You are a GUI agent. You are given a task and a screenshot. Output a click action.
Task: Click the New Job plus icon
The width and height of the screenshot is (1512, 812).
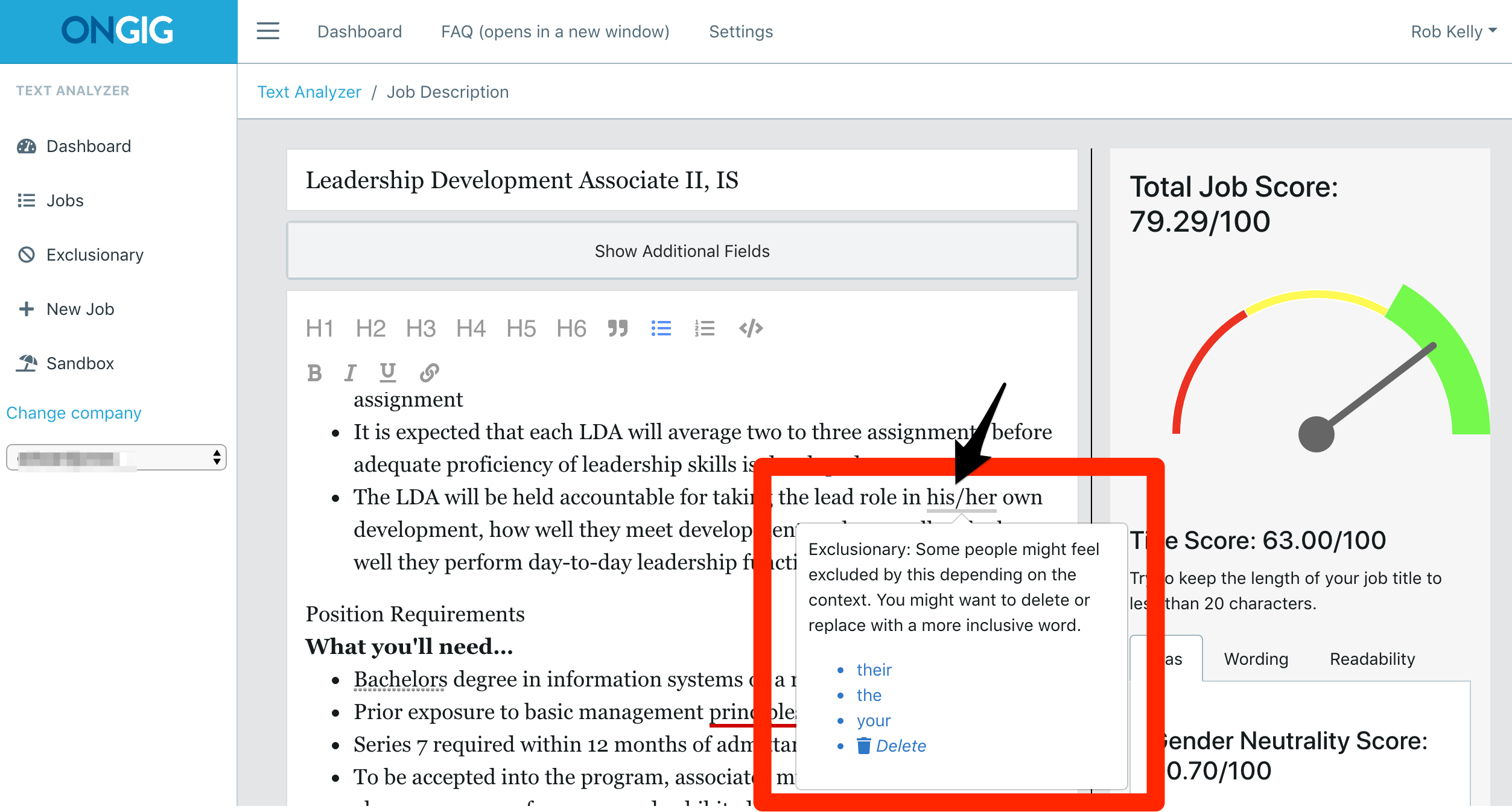pos(27,309)
